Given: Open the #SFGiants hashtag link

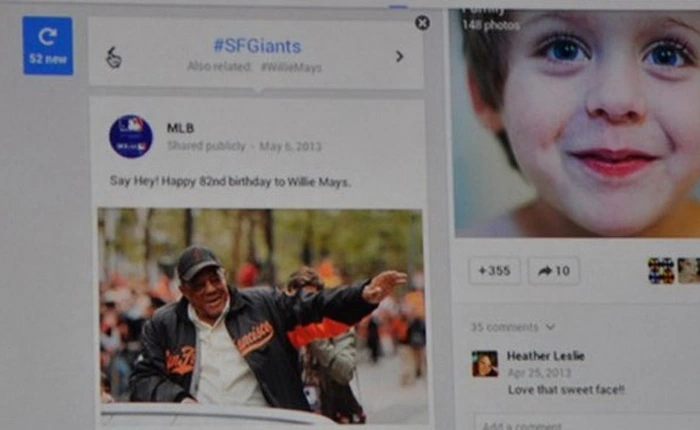Looking at the screenshot, I should (257, 46).
